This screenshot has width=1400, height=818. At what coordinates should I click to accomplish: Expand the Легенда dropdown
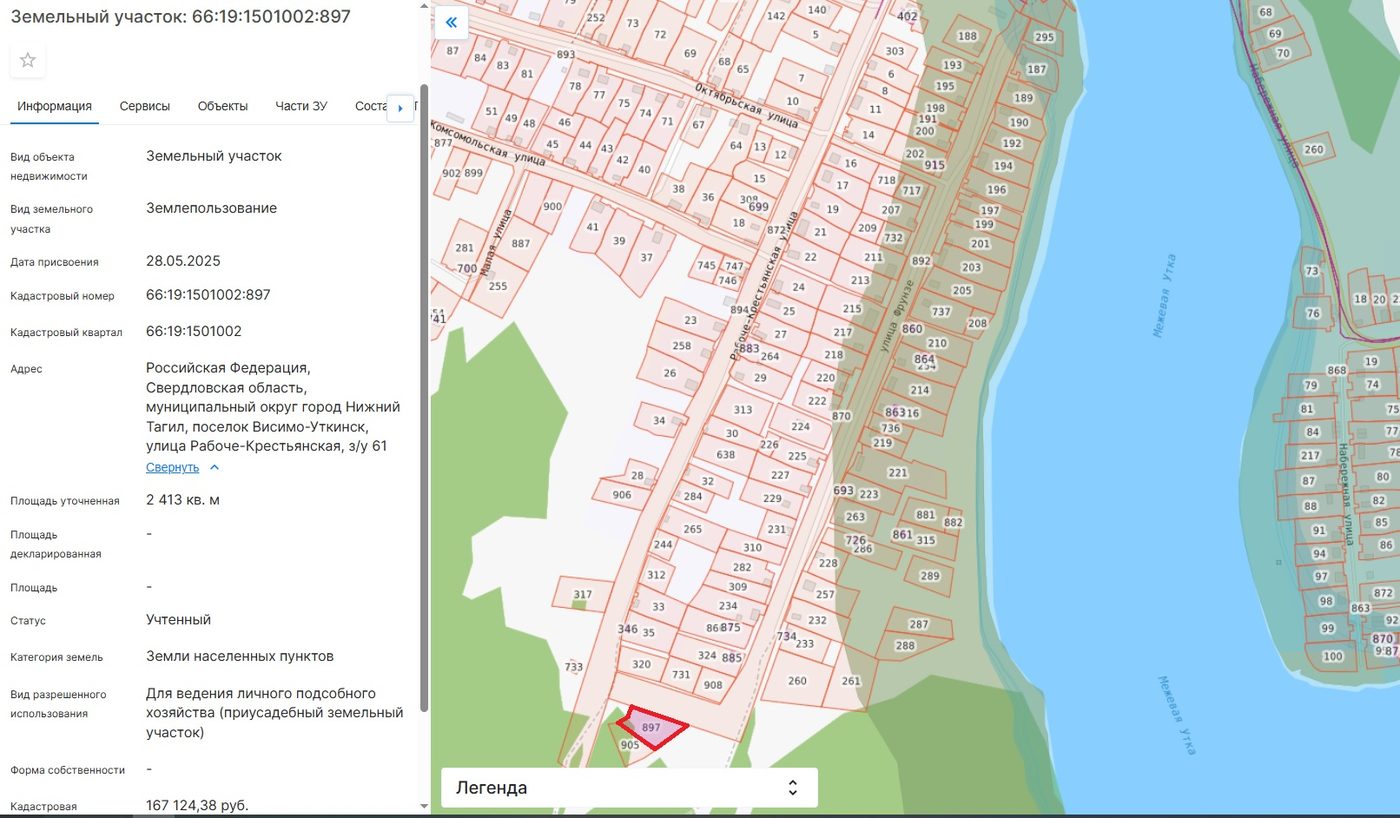(x=630, y=787)
